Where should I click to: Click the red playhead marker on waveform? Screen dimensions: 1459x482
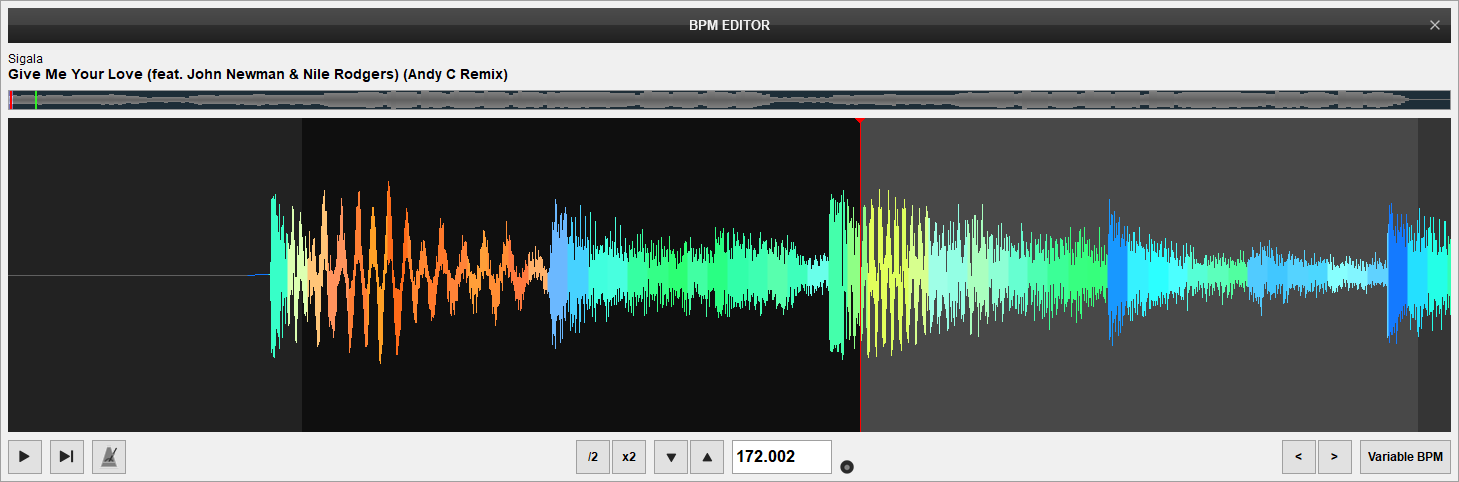860,275
